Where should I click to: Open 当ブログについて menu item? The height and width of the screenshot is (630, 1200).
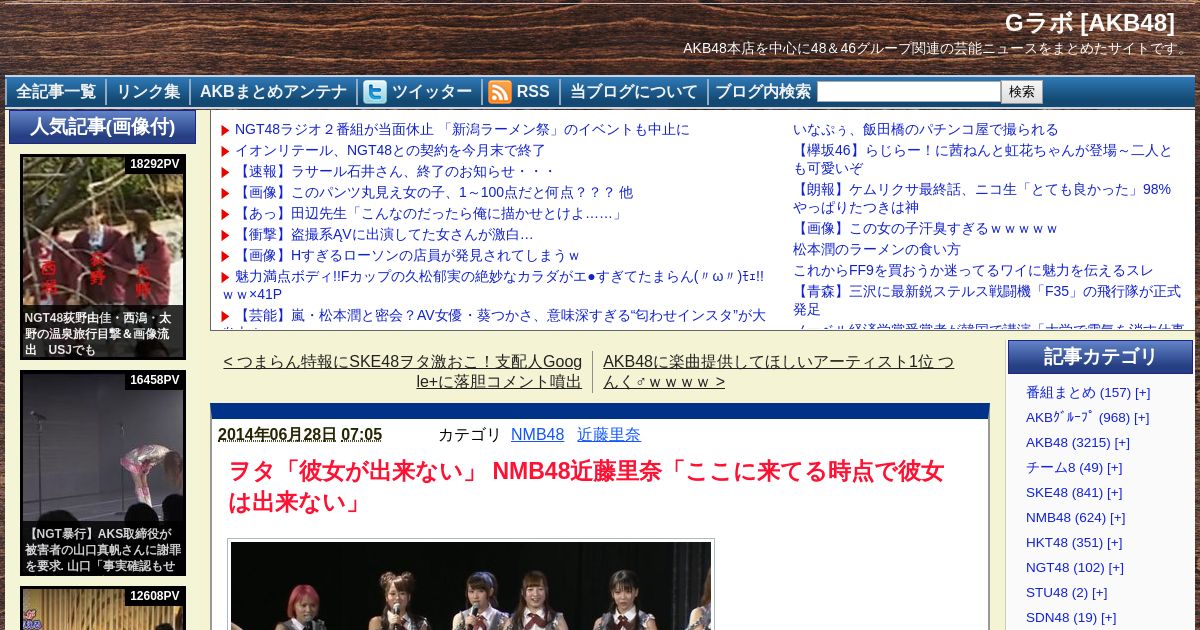point(634,92)
